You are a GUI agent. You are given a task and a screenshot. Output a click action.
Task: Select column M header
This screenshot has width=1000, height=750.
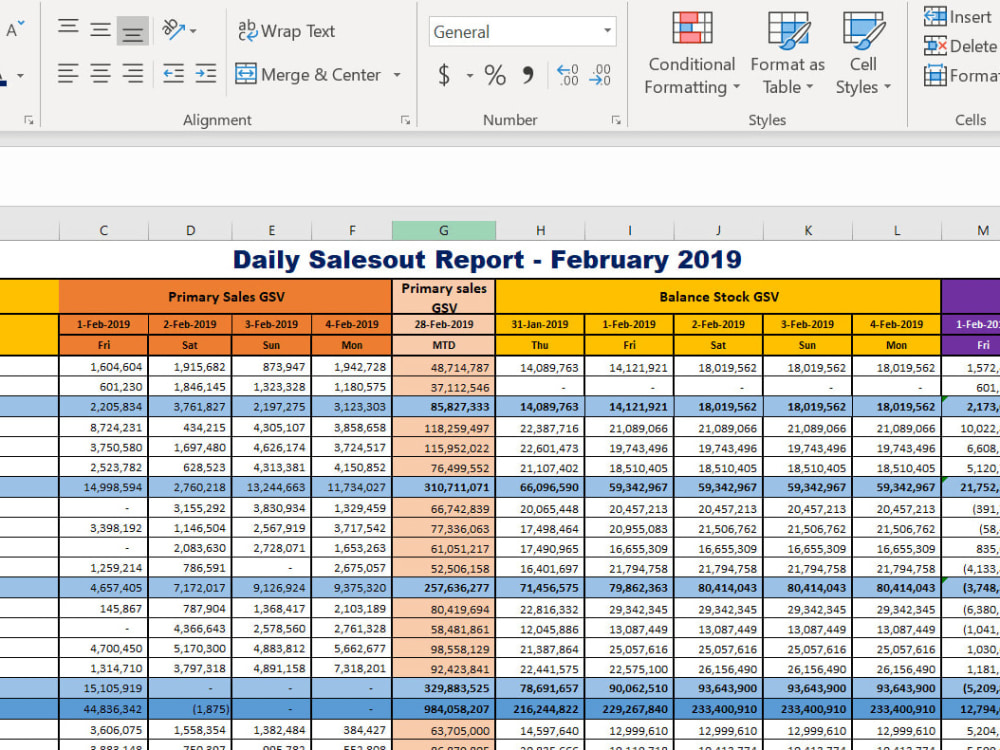(x=971, y=231)
